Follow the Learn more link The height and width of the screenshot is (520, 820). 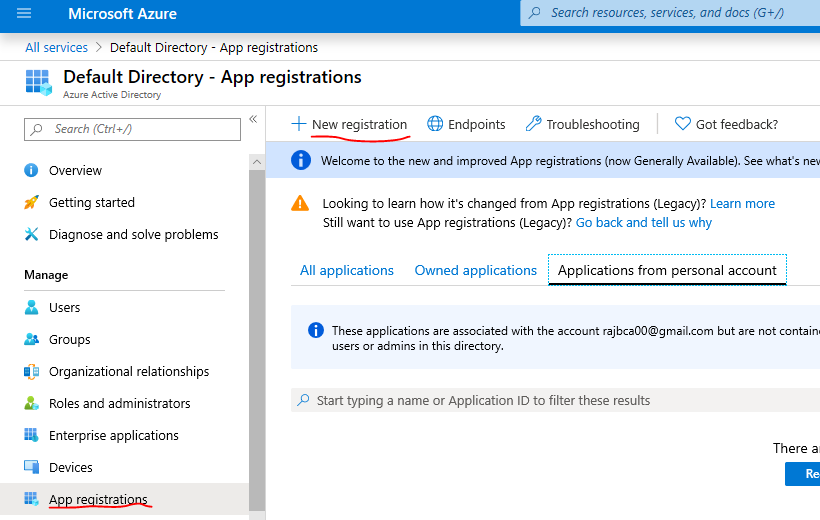743,204
